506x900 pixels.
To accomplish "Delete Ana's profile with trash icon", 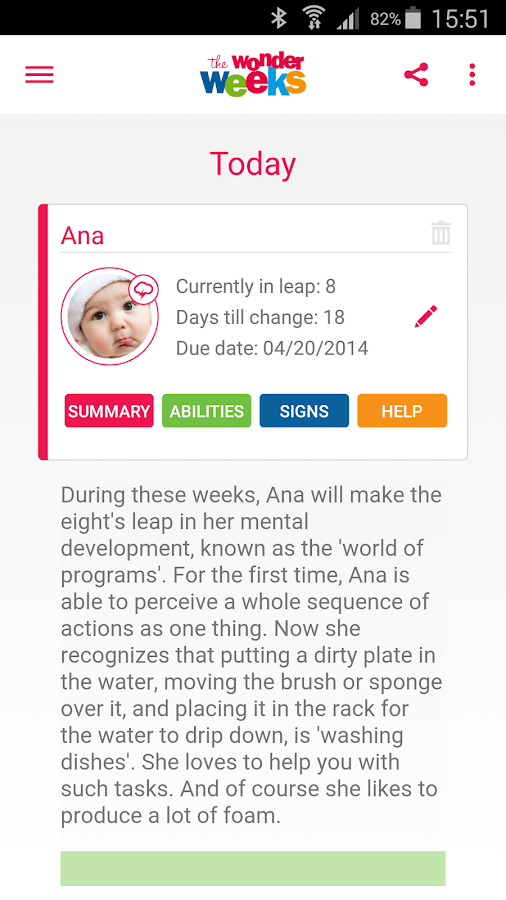I will (x=441, y=233).
